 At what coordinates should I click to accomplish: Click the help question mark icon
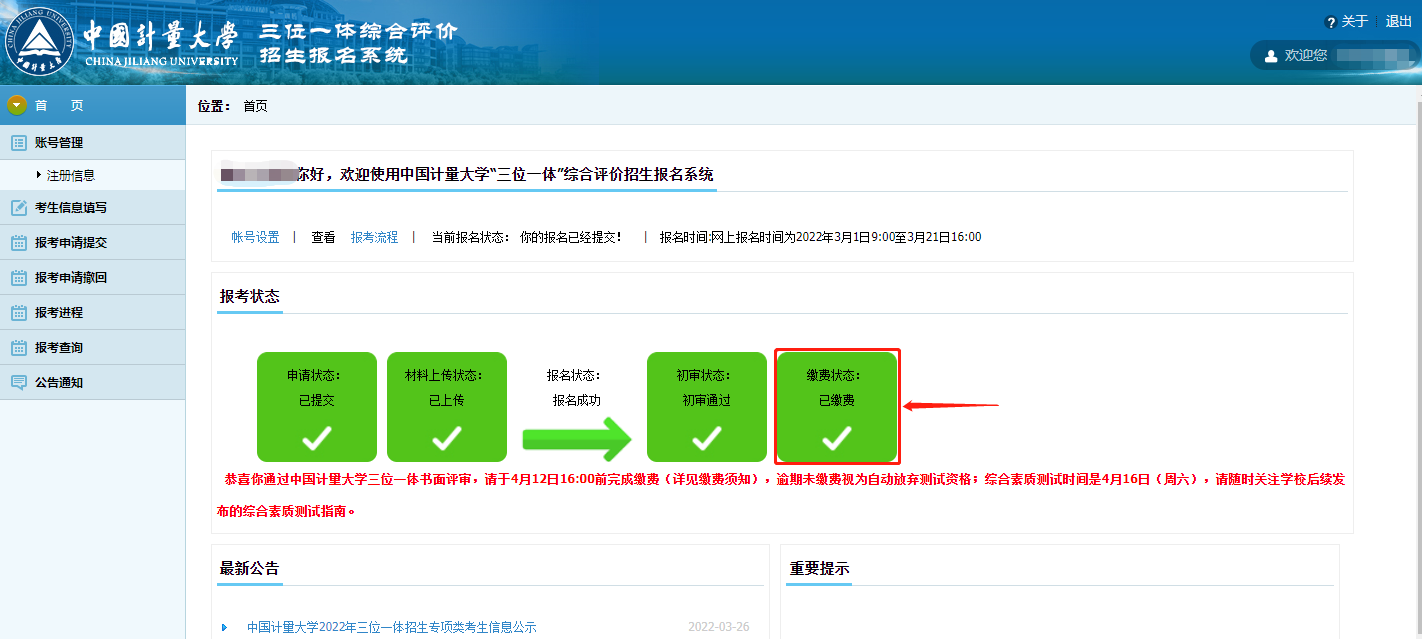click(1330, 22)
